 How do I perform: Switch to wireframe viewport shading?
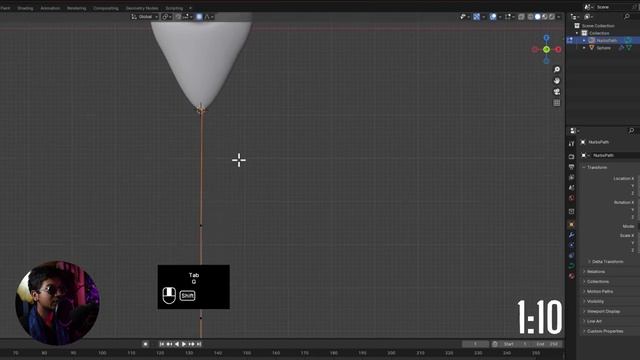coord(530,17)
